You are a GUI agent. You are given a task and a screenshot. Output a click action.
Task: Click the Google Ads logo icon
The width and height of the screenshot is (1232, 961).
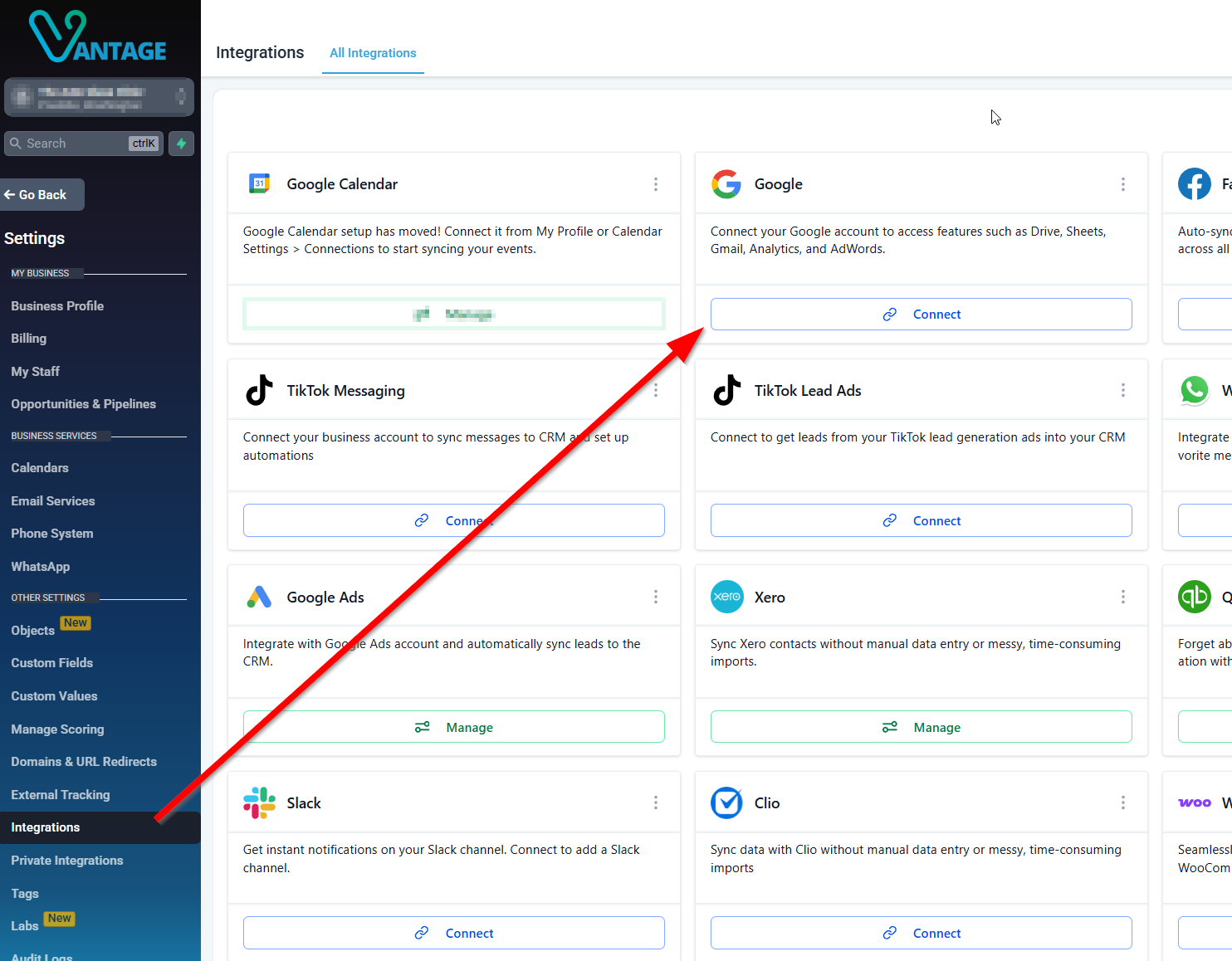[x=259, y=597]
